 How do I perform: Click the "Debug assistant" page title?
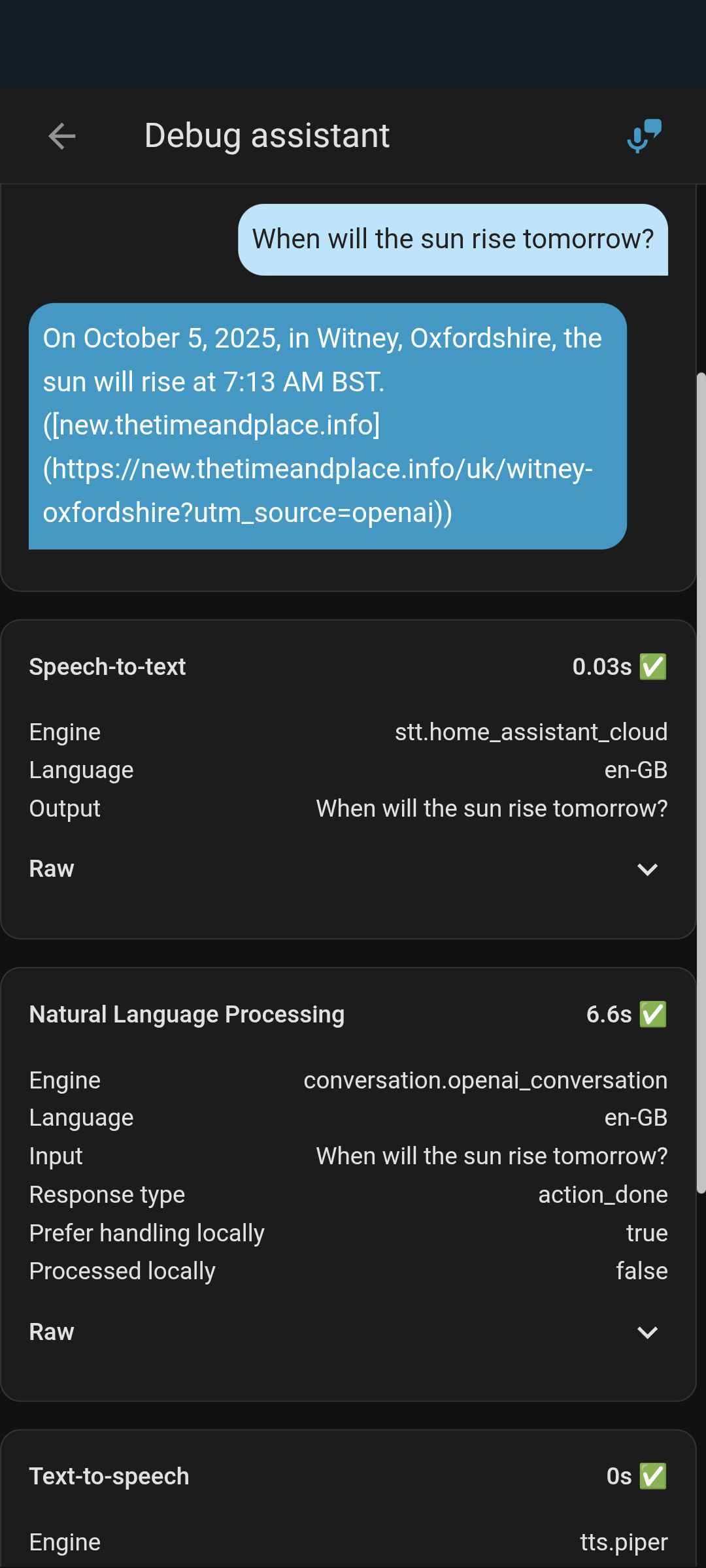tap(267, 136)
